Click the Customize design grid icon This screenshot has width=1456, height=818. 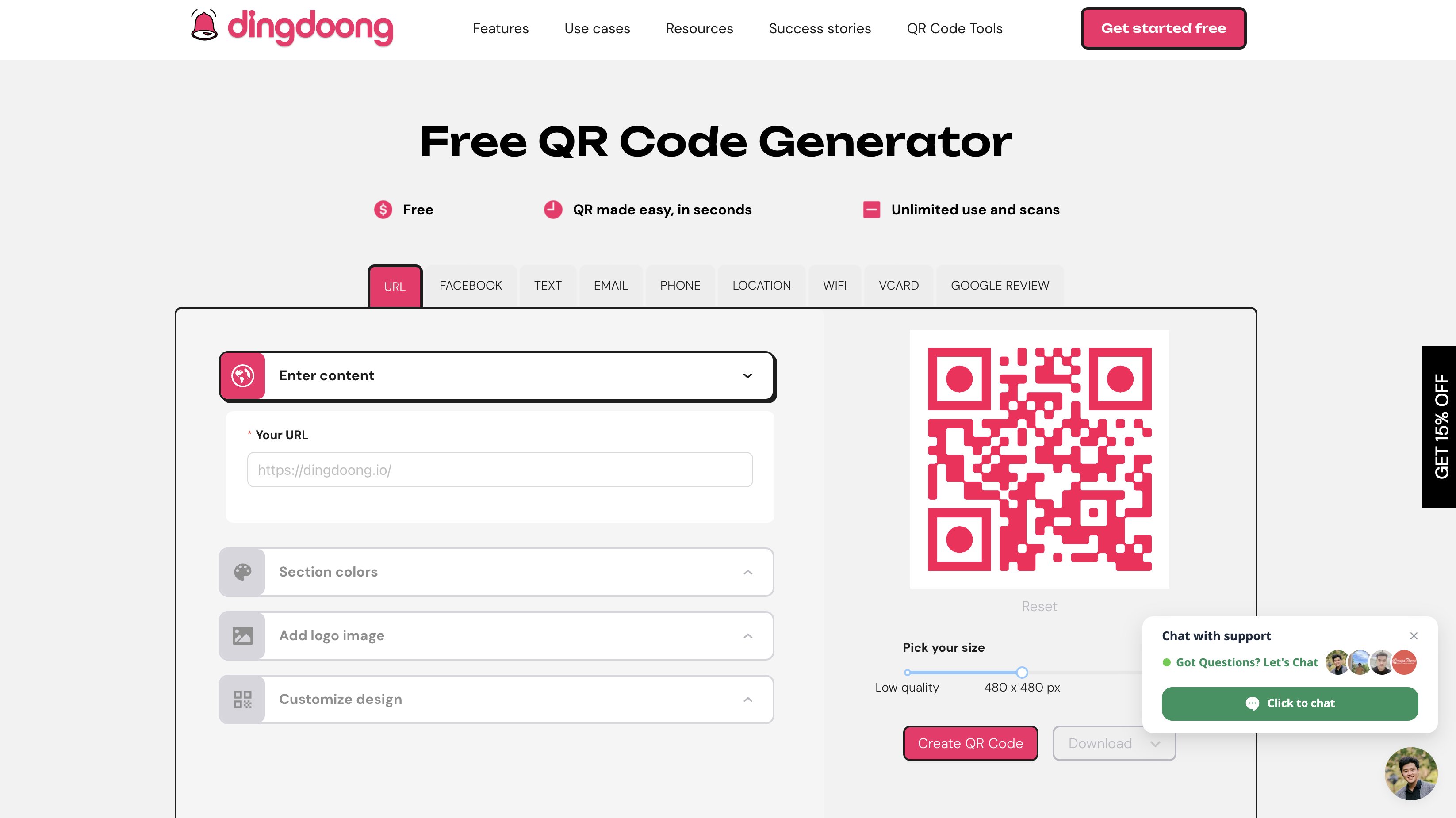(x=243, y=699)
